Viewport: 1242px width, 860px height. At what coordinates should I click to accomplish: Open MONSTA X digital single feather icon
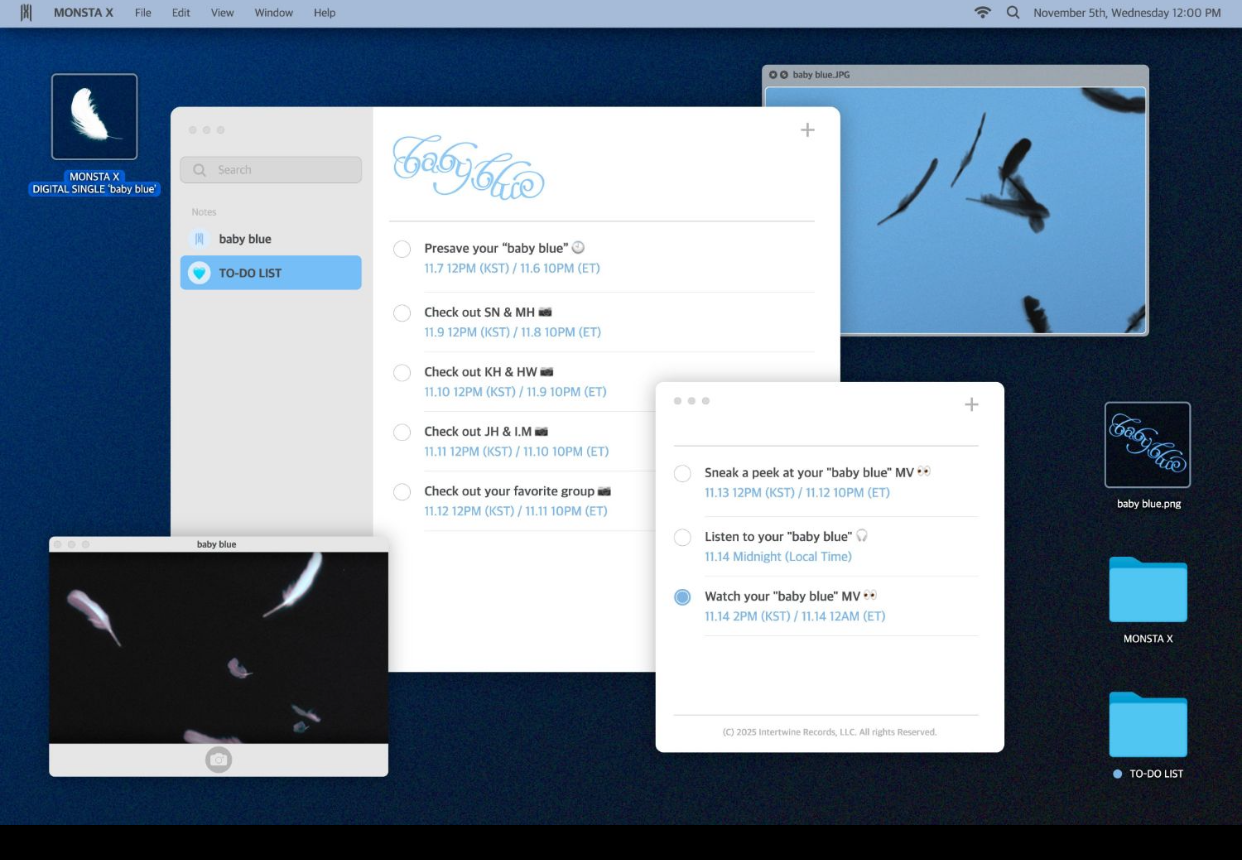coord(94,117)
